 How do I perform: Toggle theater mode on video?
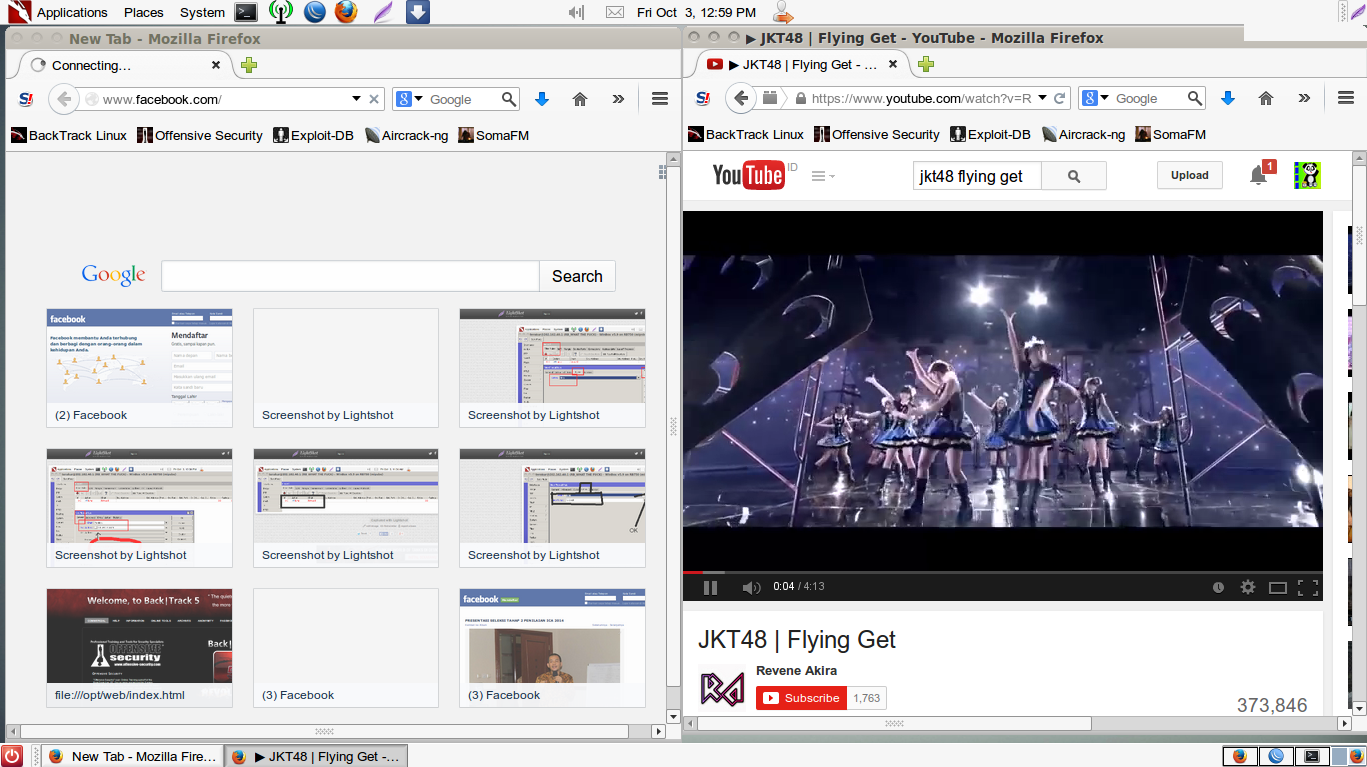tap(1277, 588)
